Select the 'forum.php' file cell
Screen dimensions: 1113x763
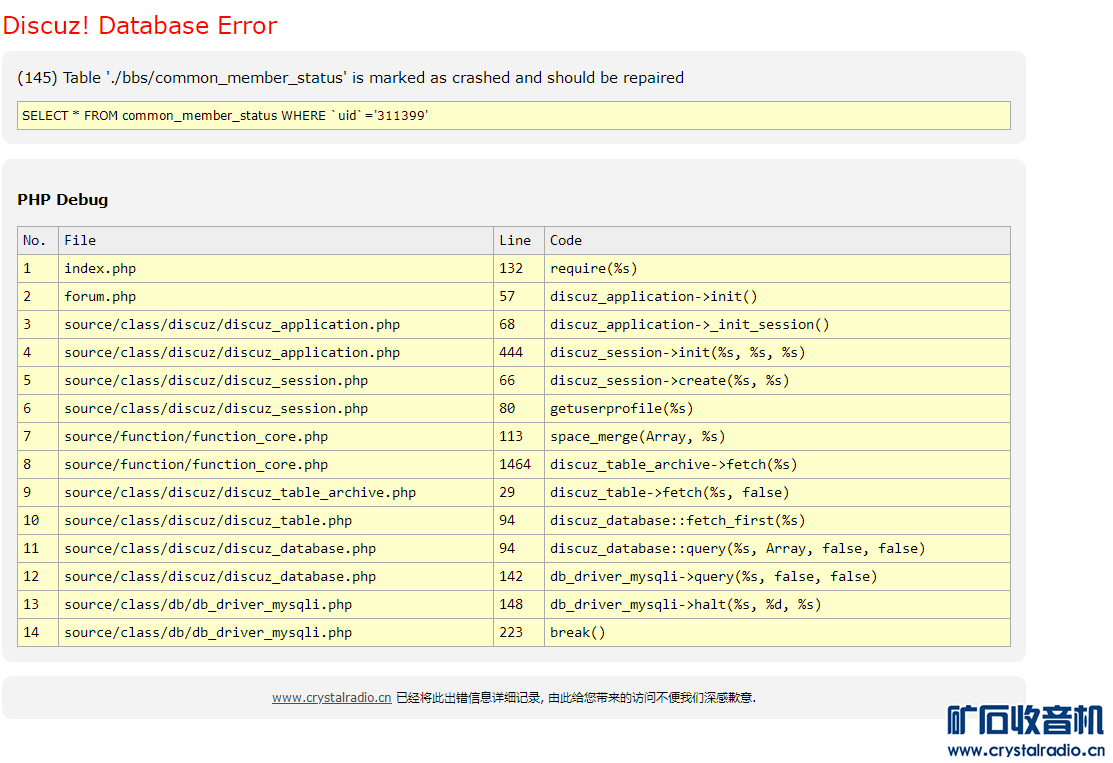(276, 297)
